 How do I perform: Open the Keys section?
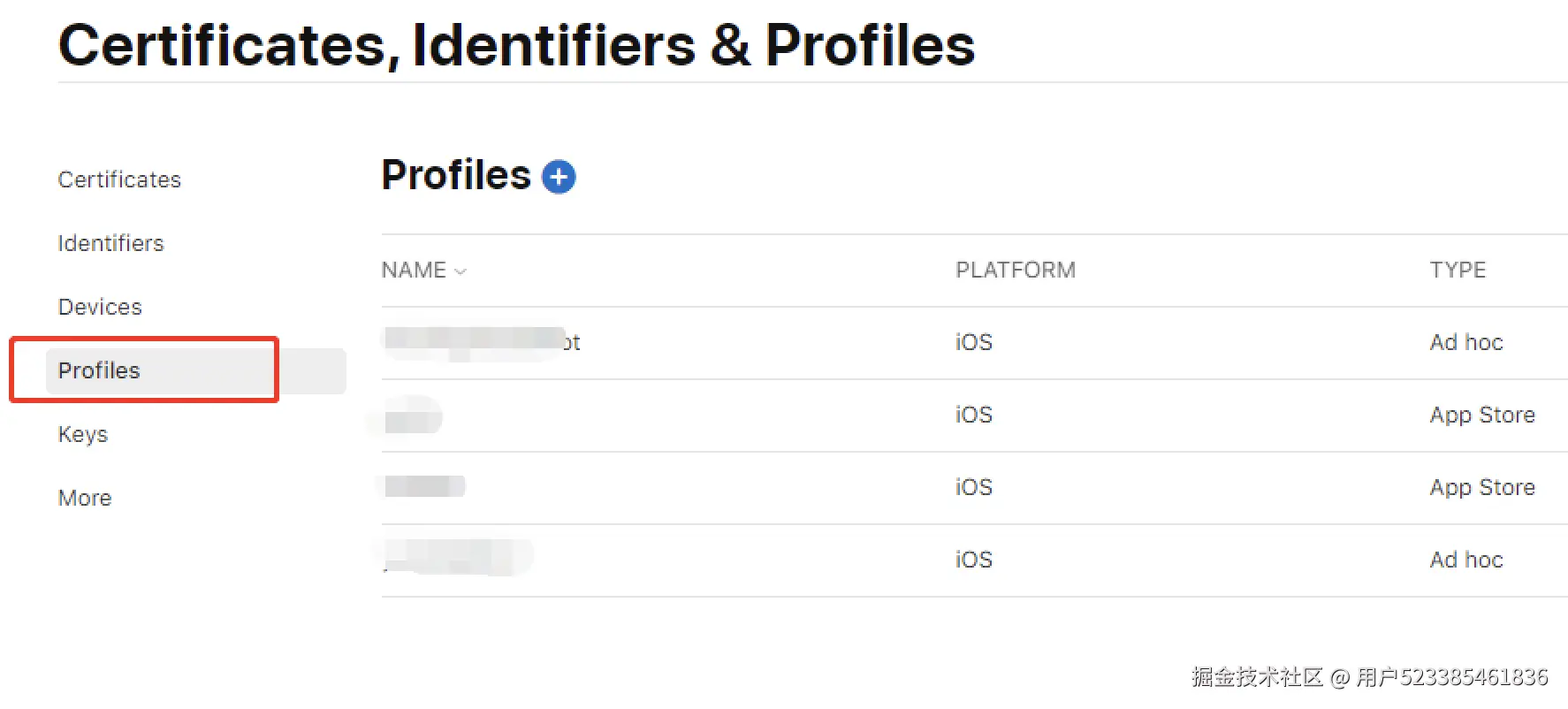point(83,434)
